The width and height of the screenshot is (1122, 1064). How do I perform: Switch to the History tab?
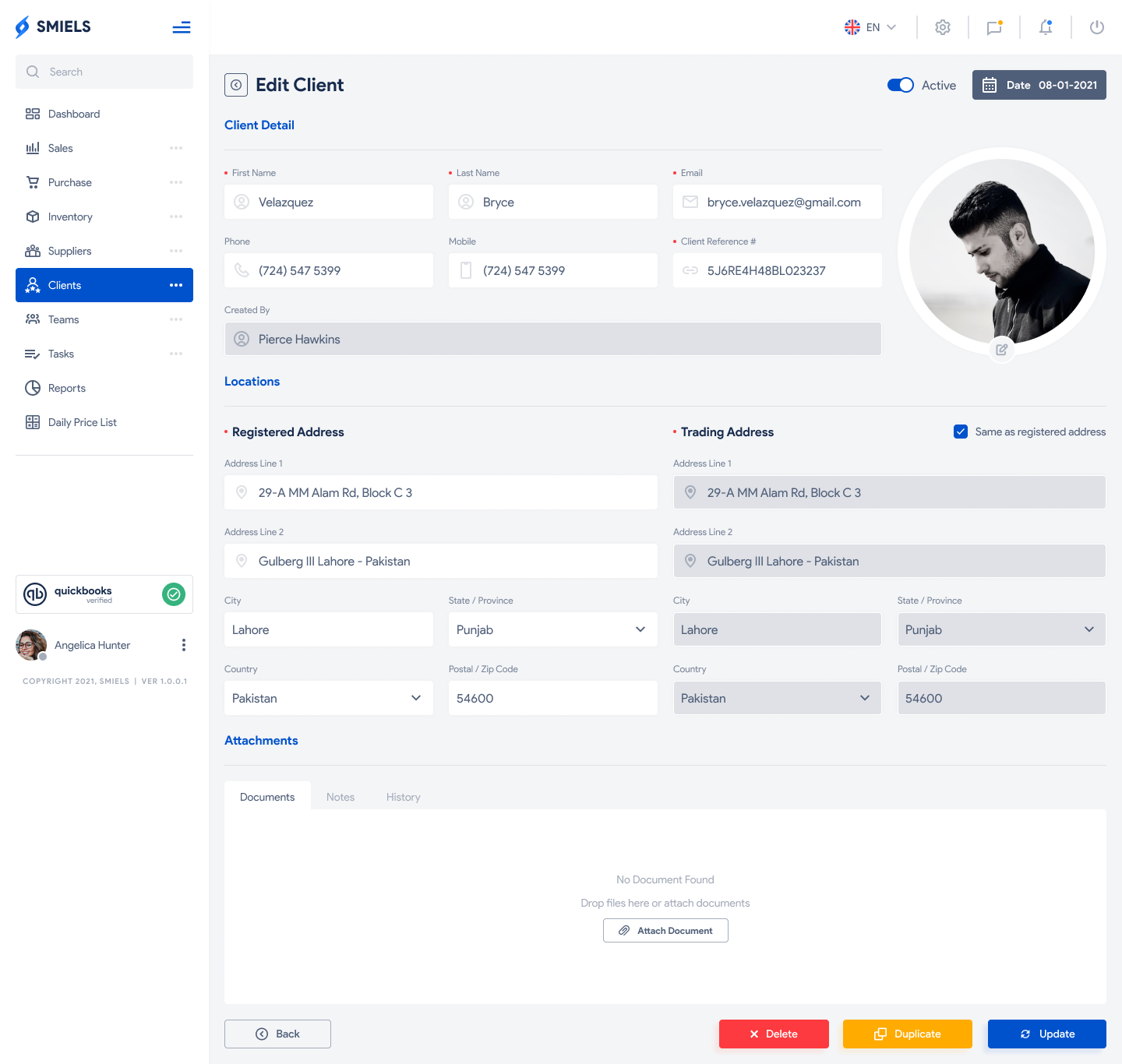404,796
